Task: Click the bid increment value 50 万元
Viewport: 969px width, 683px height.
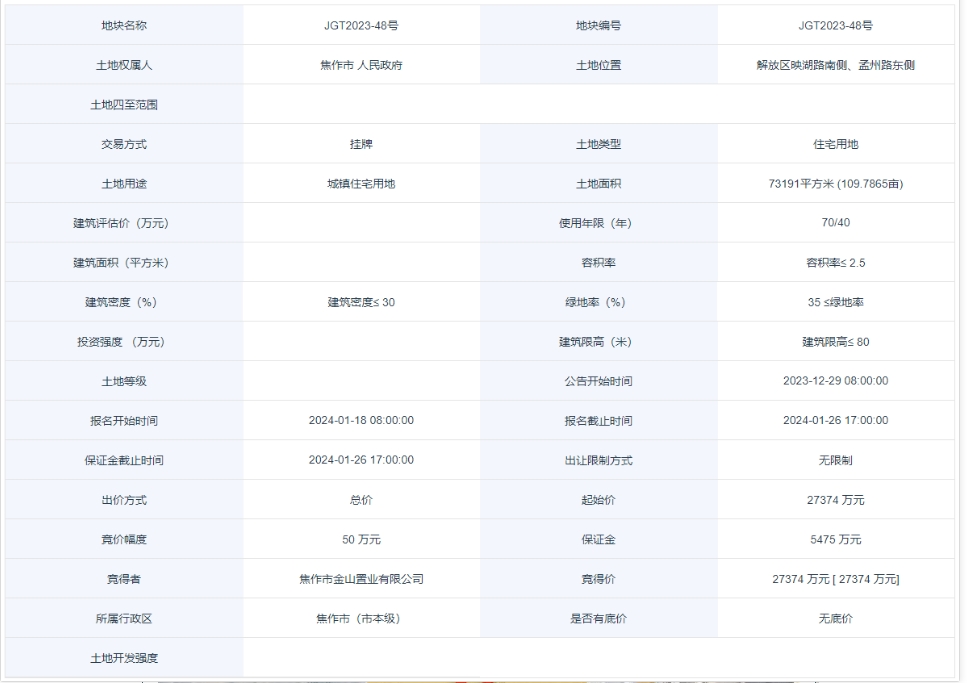Action: [x=361, y=540]
